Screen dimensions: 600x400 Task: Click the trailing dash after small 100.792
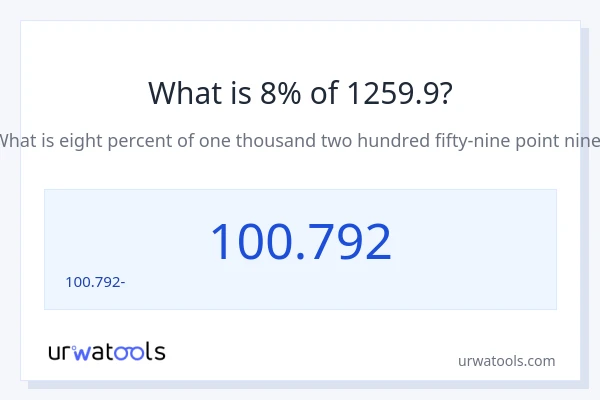point(122,281)
